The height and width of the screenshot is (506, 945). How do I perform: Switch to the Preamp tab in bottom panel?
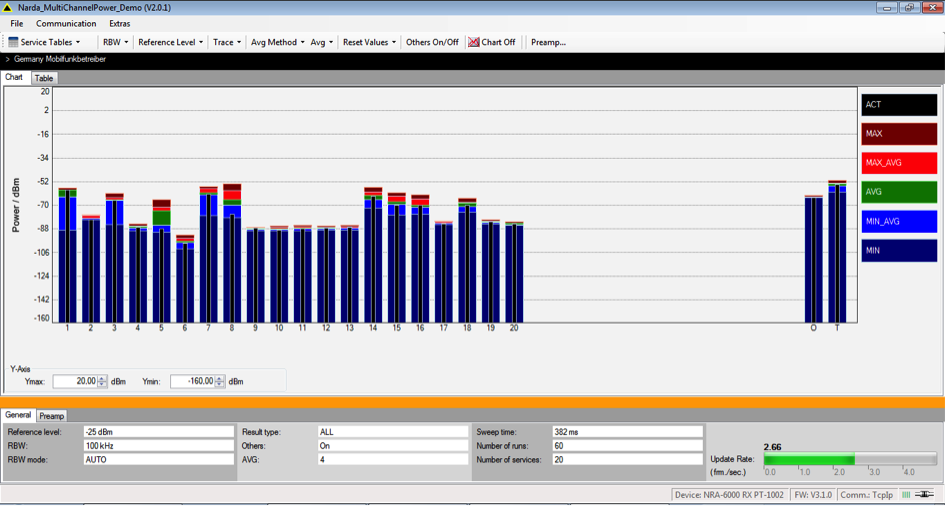point(52,416)
